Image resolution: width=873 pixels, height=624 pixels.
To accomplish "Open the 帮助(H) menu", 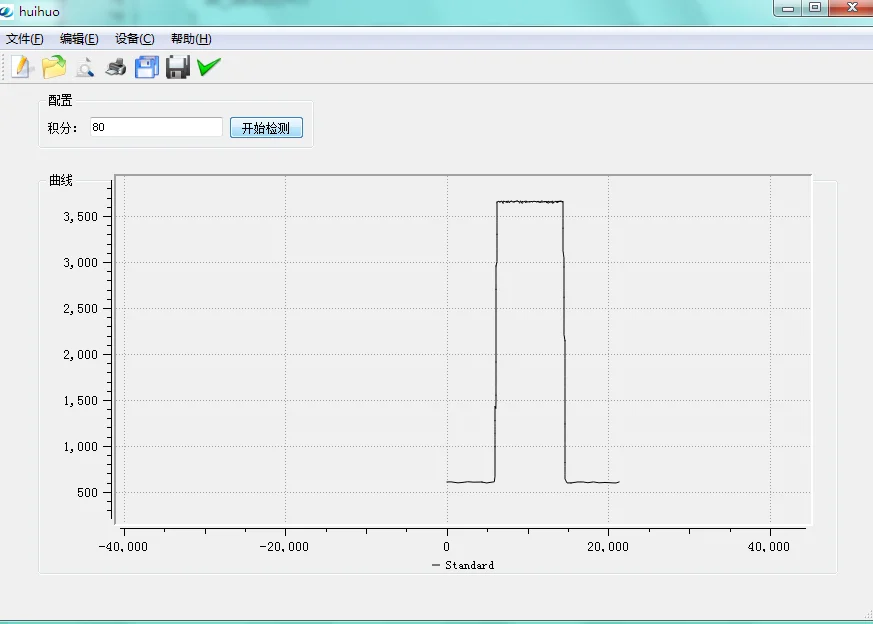I will point(191,39).
